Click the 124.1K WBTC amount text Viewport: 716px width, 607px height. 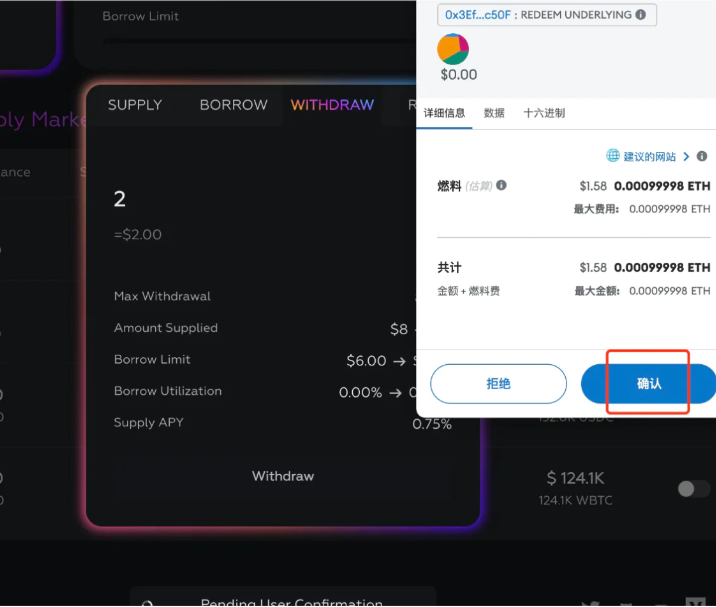coord(575,501)
